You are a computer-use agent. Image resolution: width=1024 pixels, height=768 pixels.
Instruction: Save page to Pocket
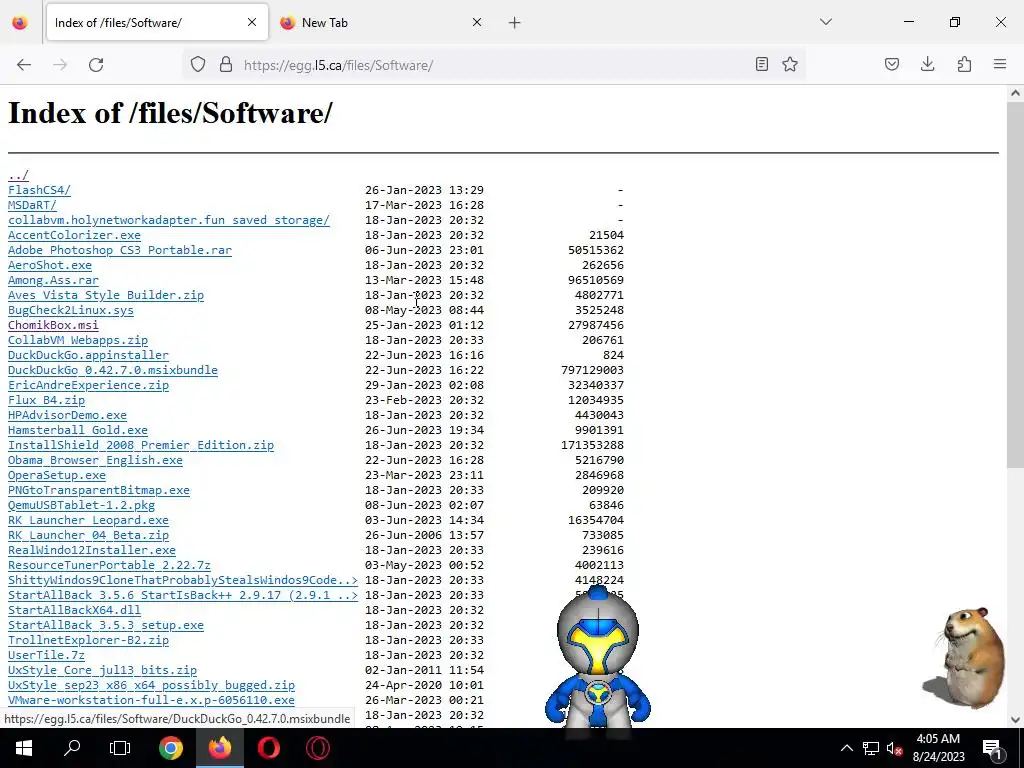(x=892, y=64)
